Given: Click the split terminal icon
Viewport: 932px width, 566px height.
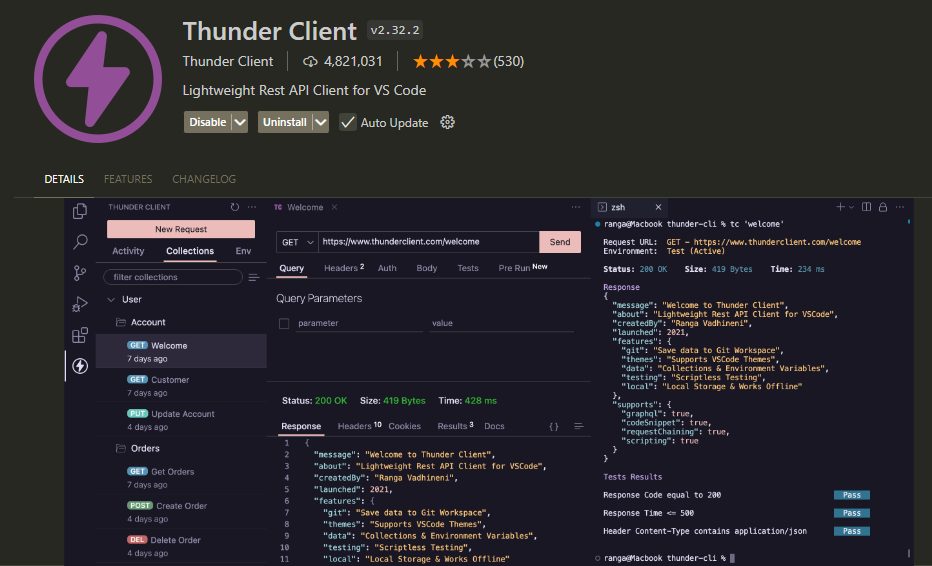Looking at the screenshot, I should point(867,207).
